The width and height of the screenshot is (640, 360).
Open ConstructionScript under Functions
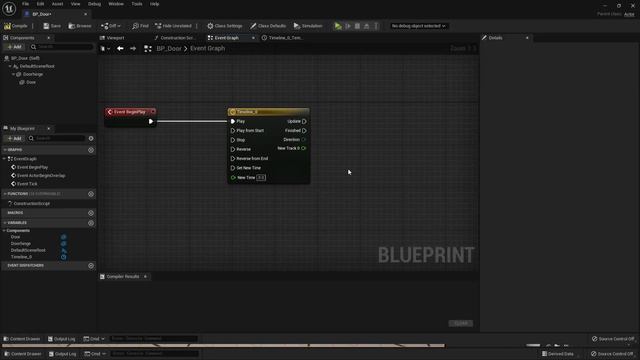coord(32,203)
